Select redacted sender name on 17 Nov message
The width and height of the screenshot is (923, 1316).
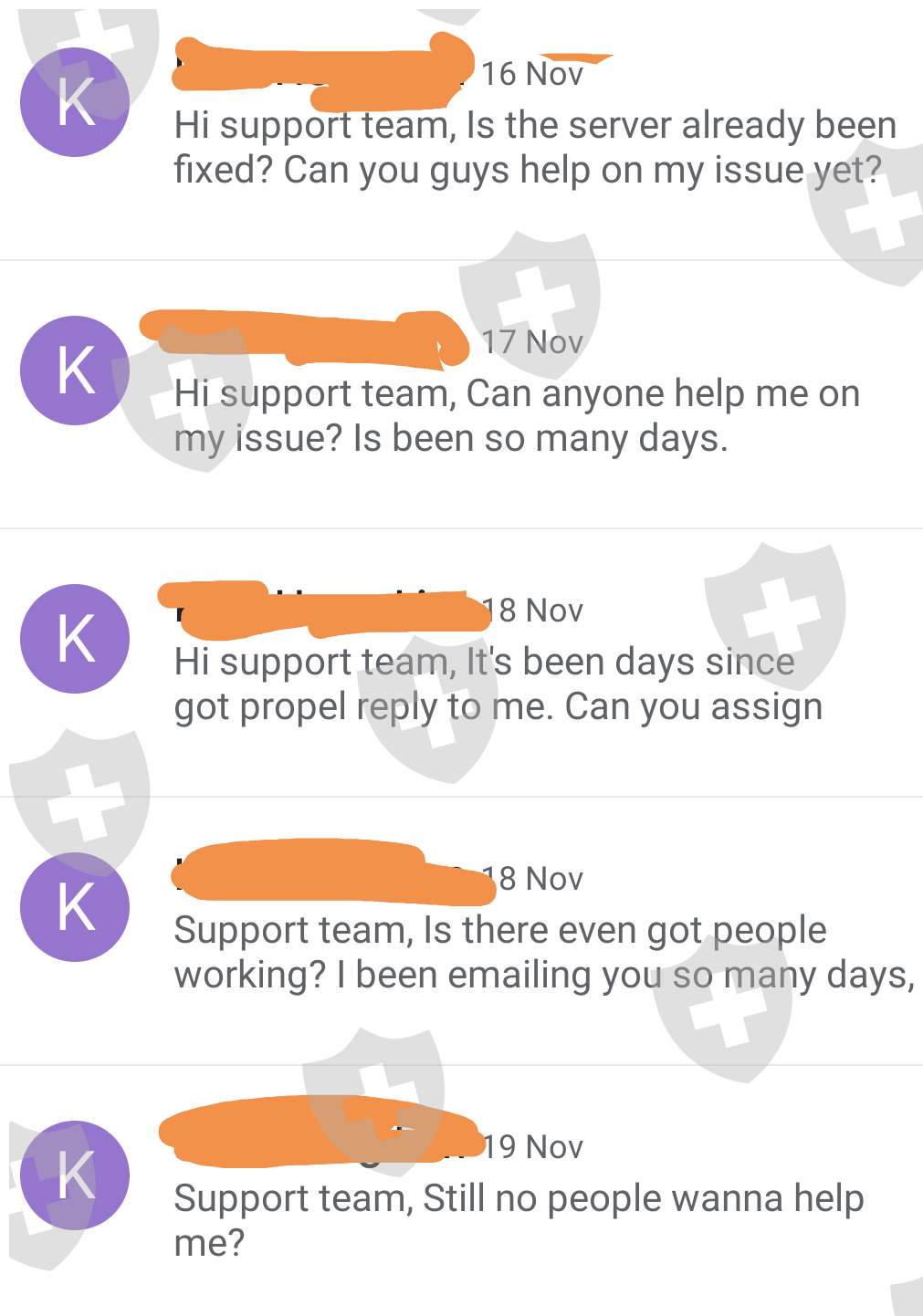point(304,339)
